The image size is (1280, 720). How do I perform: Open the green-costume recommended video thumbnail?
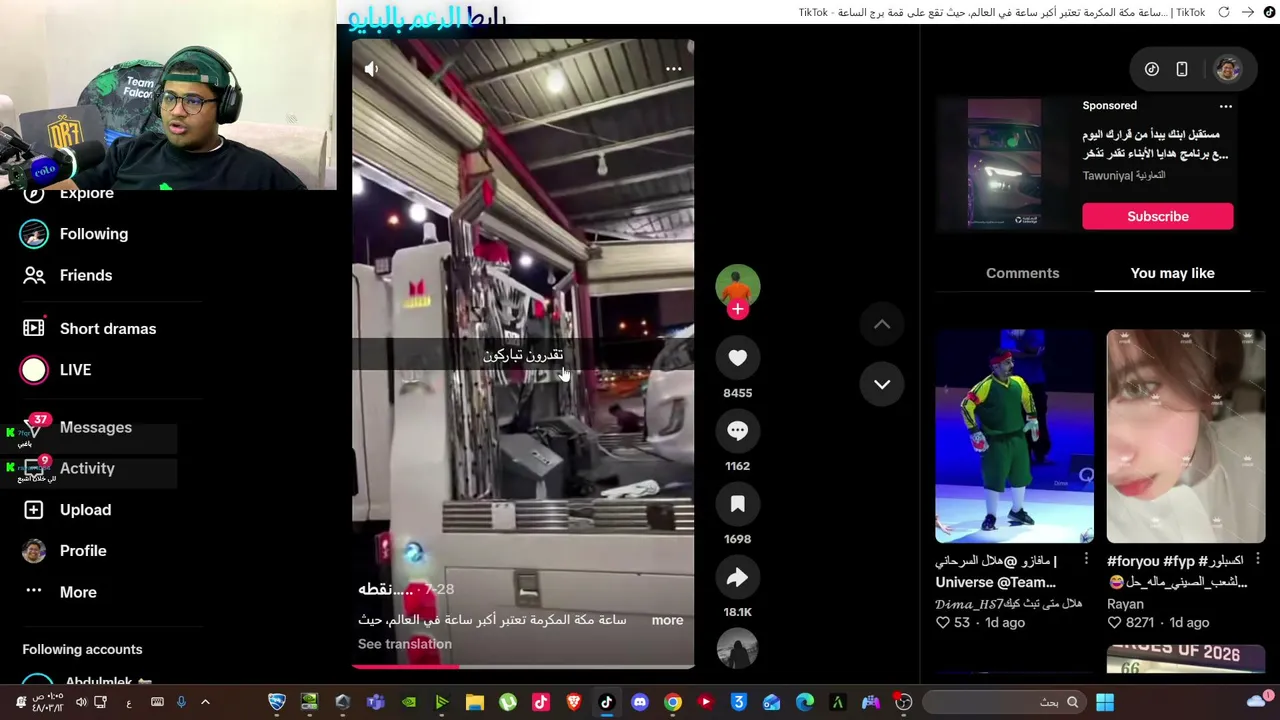click(x=1014, y=436)
